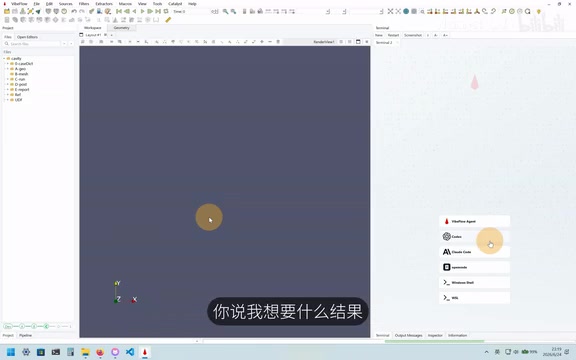Click the yellow ruler icon
Image resolution: width=576 pixels, height=360 pixels.
[168, 20]
